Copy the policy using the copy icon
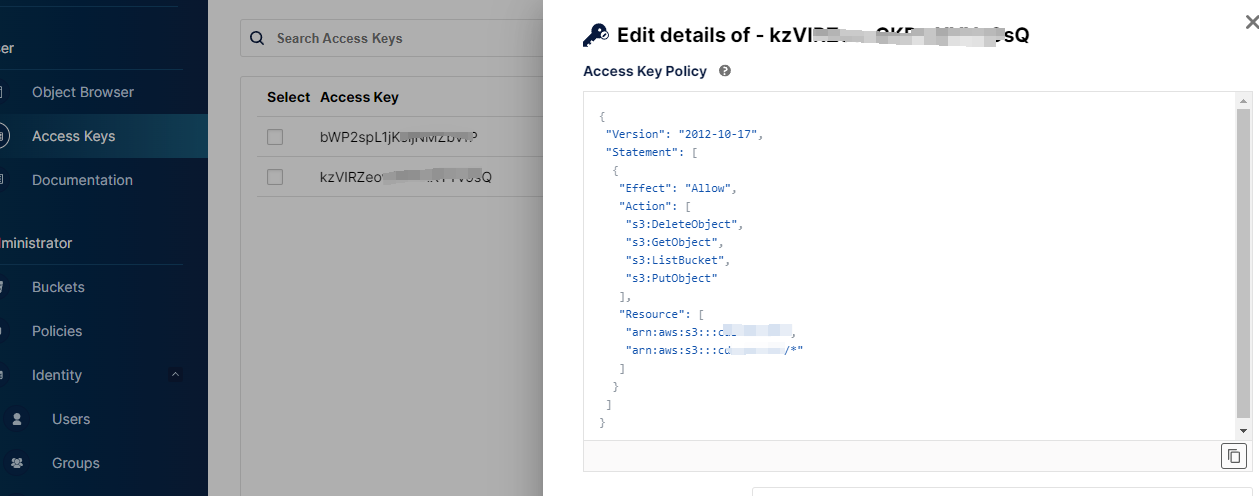The height and width of the screenshot is (496, 1259). pos(1233,456)
